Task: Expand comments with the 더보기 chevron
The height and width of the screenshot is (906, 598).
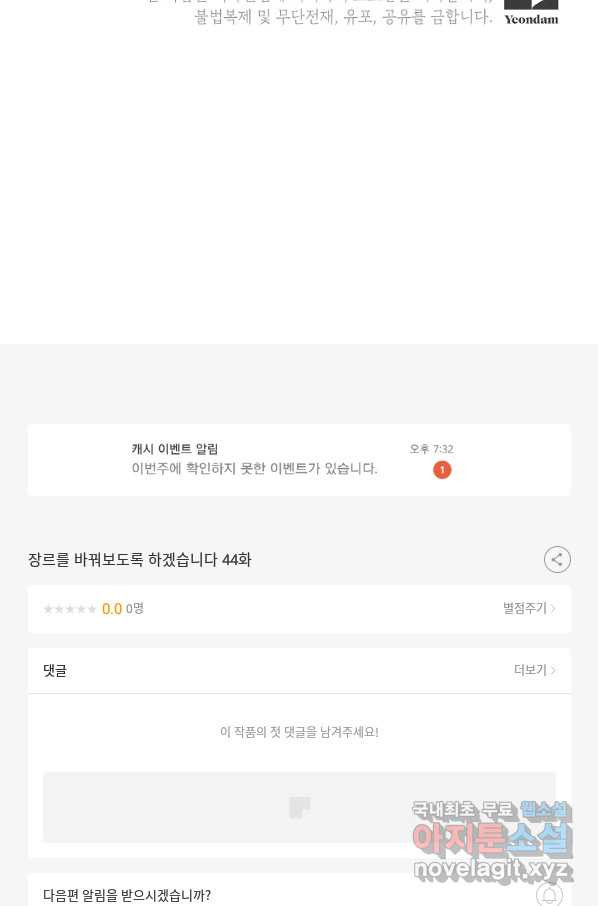Action: pos(553,670)
